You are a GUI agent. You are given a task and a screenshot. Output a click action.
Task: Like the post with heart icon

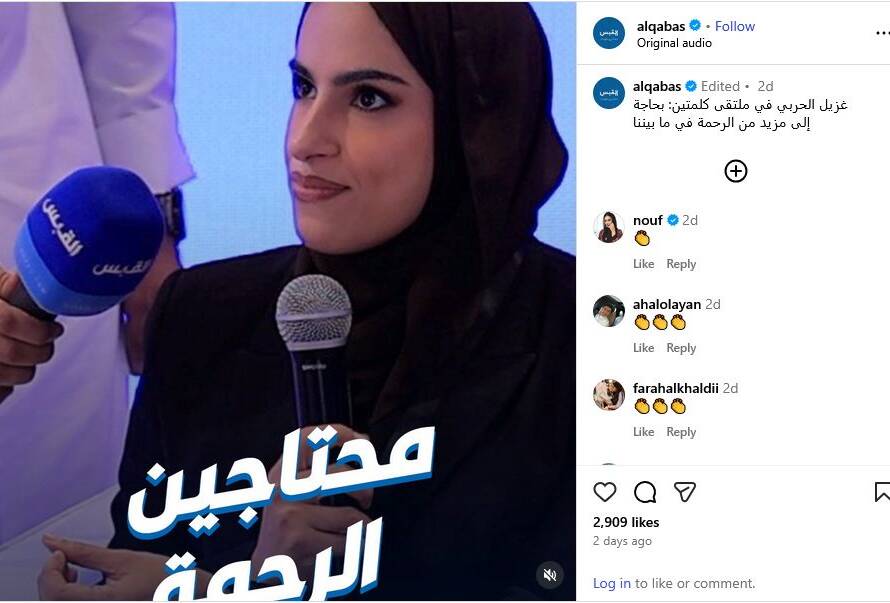tap(604, 492)
